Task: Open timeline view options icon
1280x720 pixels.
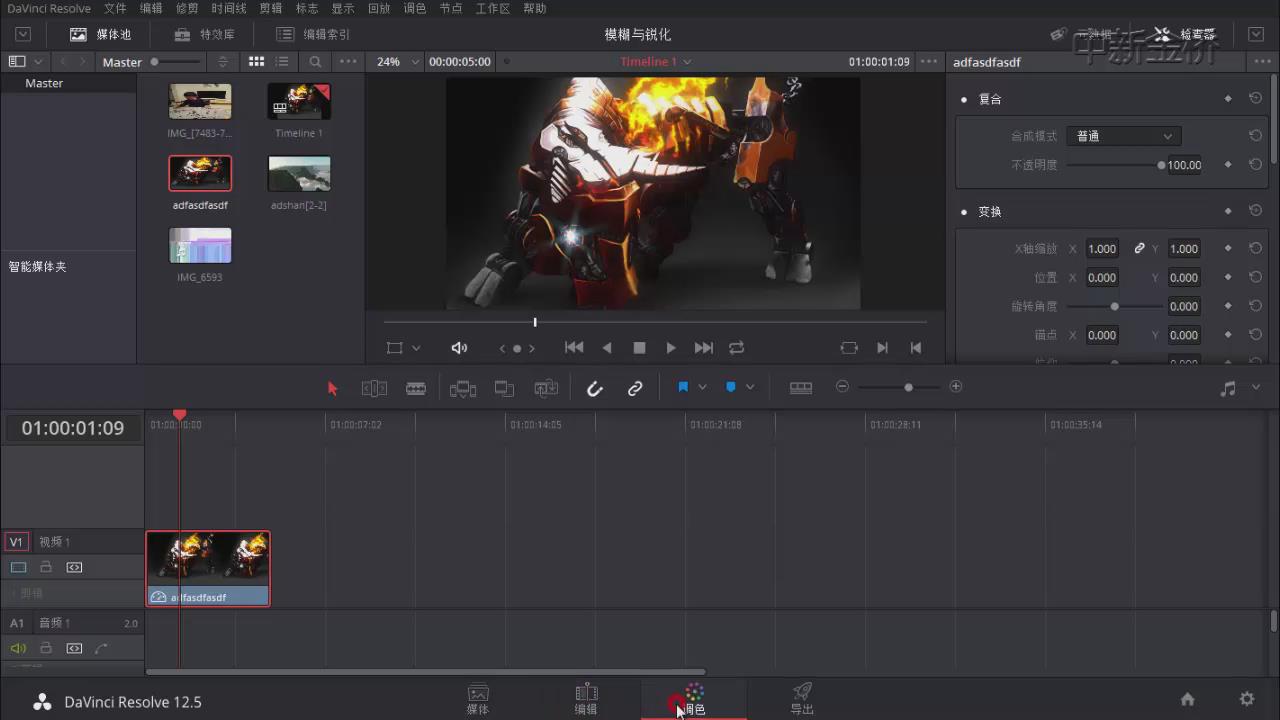Action: tap(801, 387)
